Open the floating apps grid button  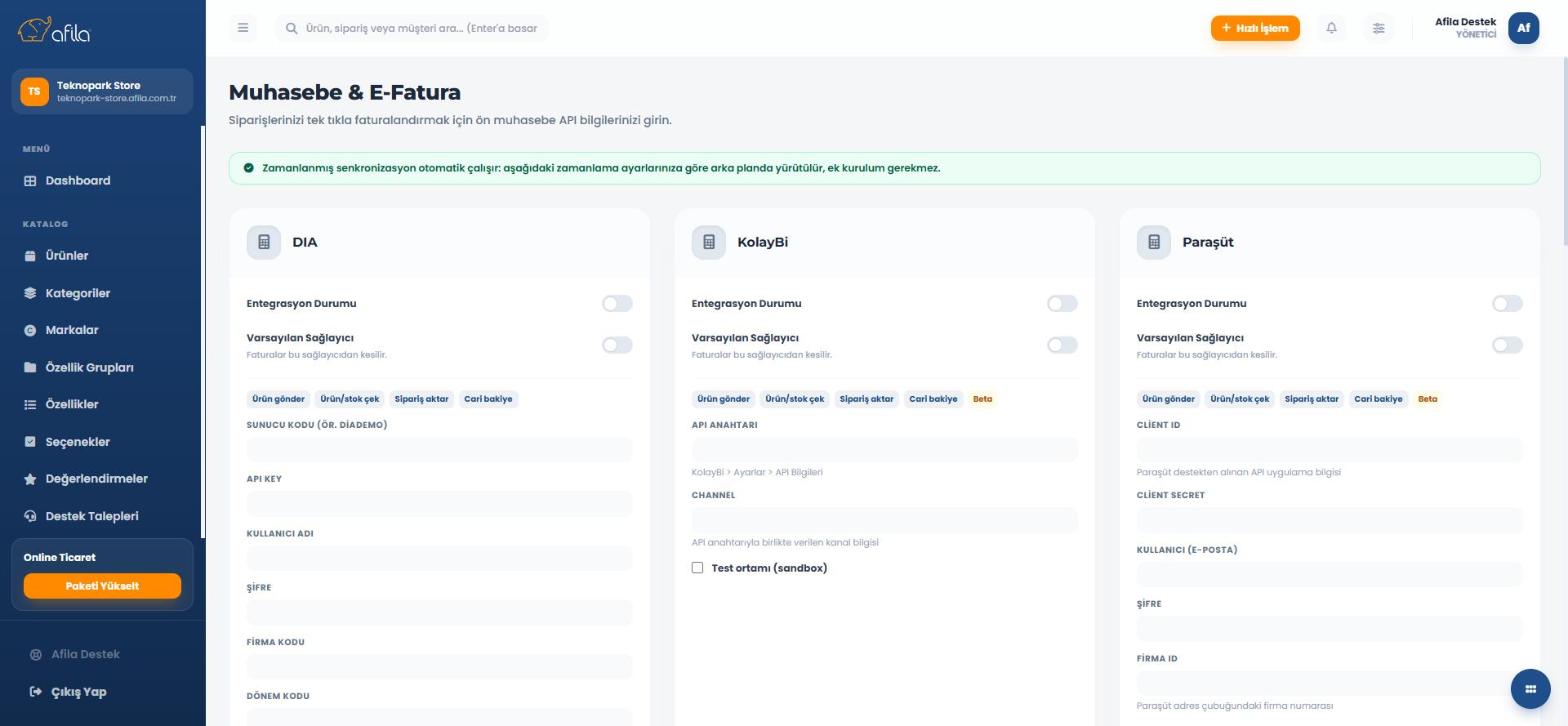point(1530,689)
